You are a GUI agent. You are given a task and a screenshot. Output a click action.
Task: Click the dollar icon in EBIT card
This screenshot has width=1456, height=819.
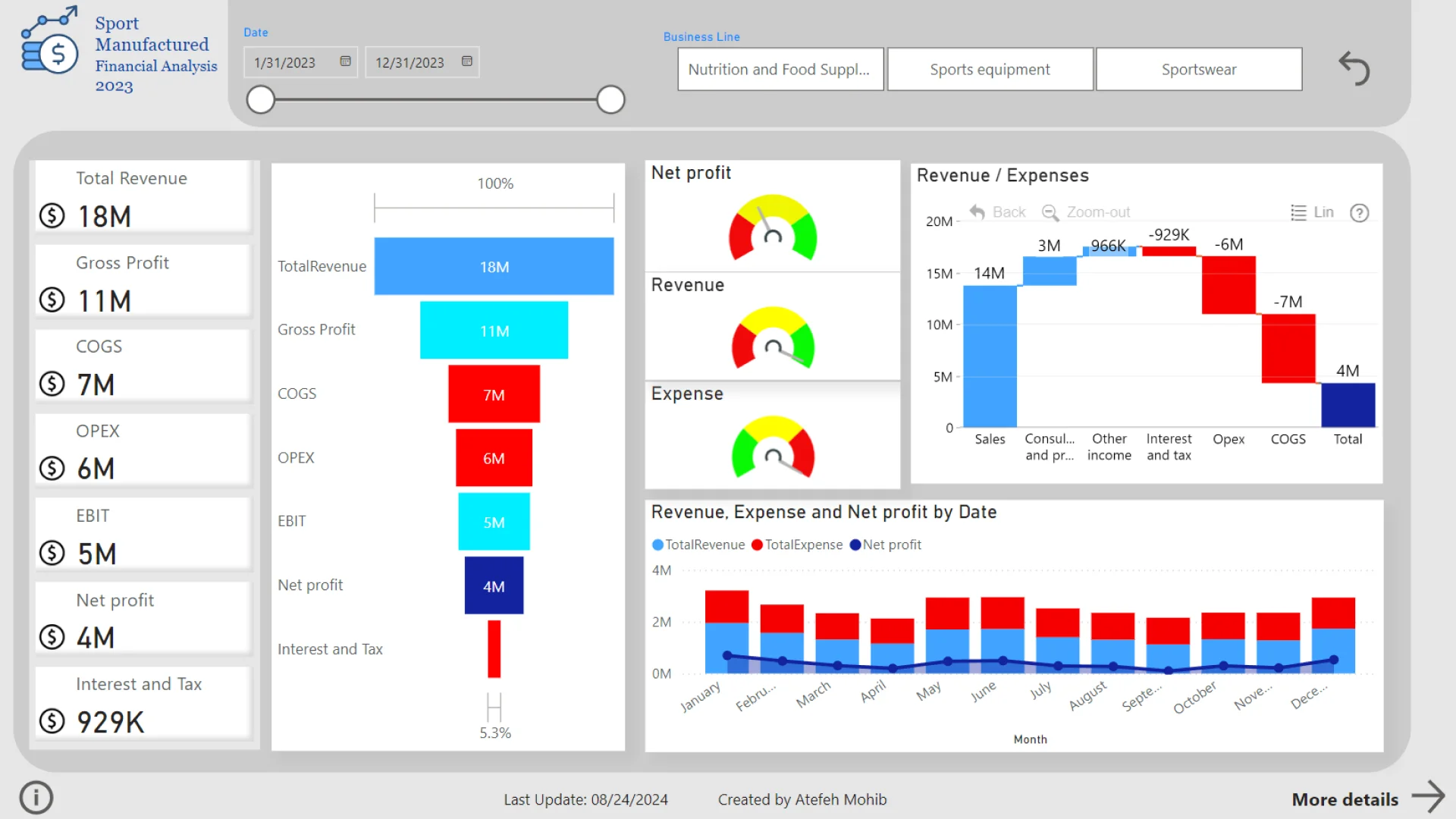click(52, 553)
